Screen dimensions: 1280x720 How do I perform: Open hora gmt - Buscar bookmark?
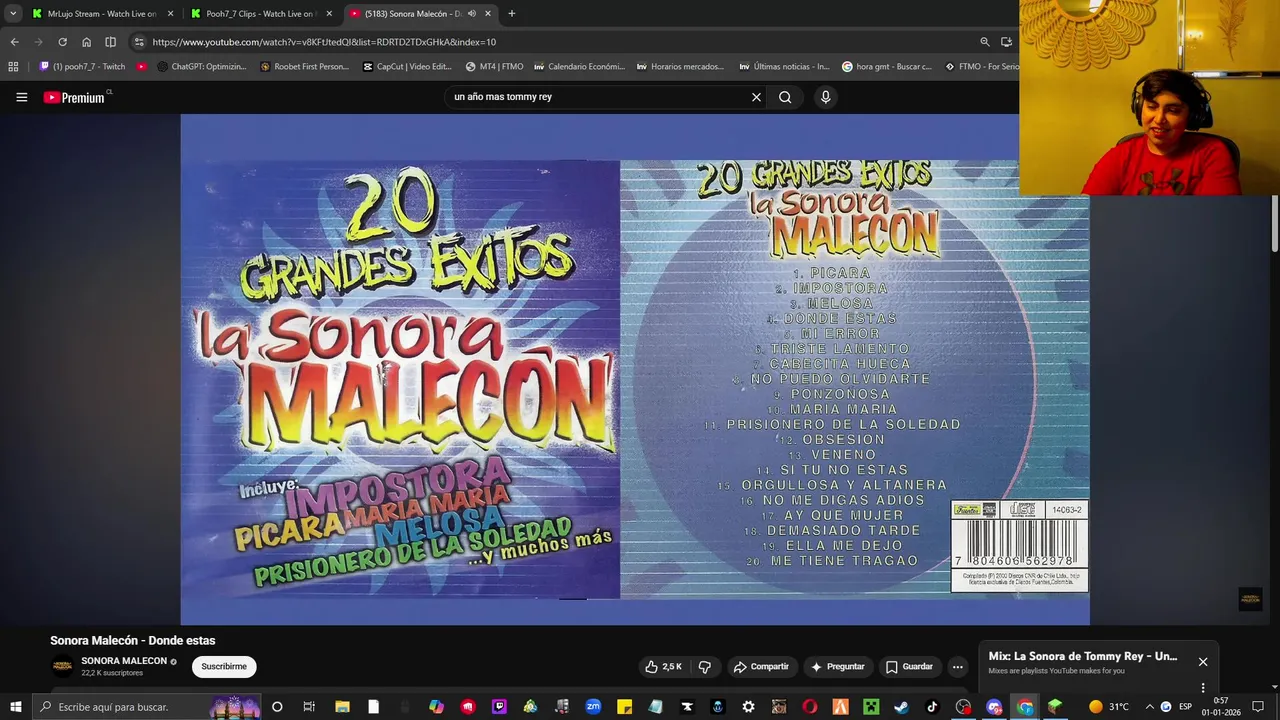887,67
